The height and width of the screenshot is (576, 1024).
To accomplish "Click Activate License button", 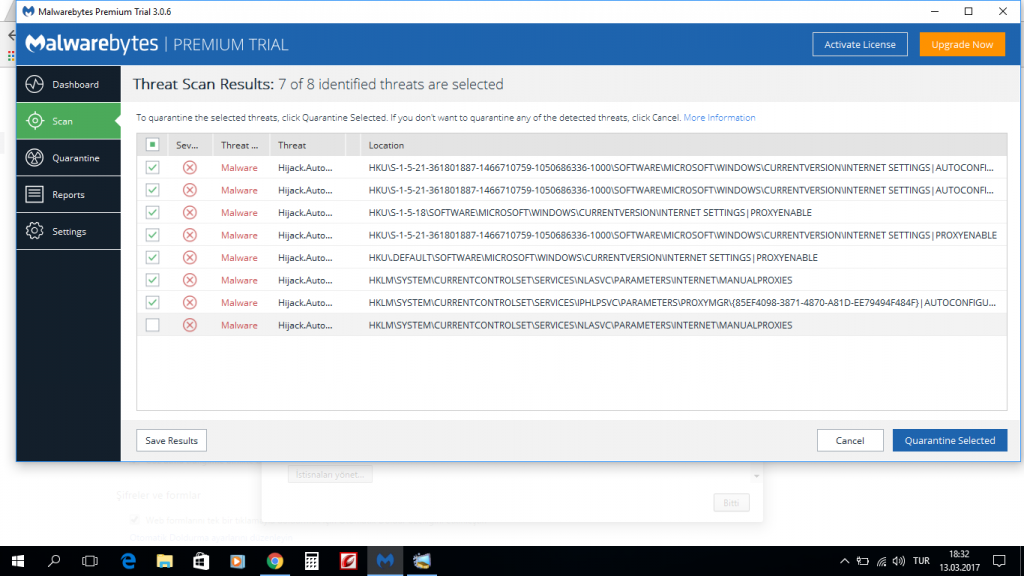I will (859, 44).
